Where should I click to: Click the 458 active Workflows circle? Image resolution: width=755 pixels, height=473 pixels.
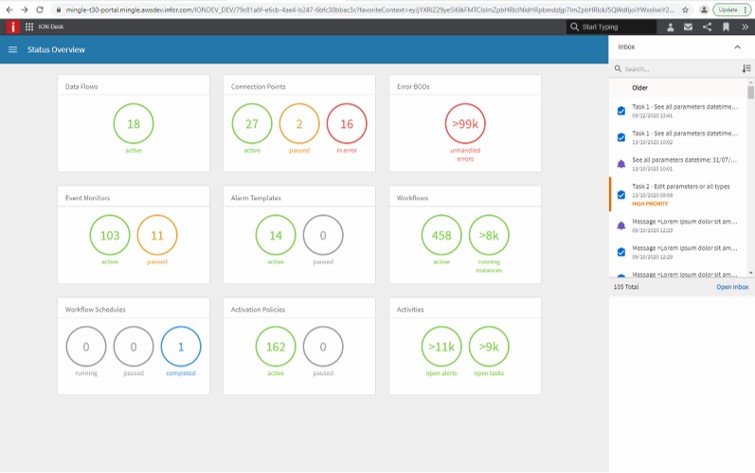442,235
